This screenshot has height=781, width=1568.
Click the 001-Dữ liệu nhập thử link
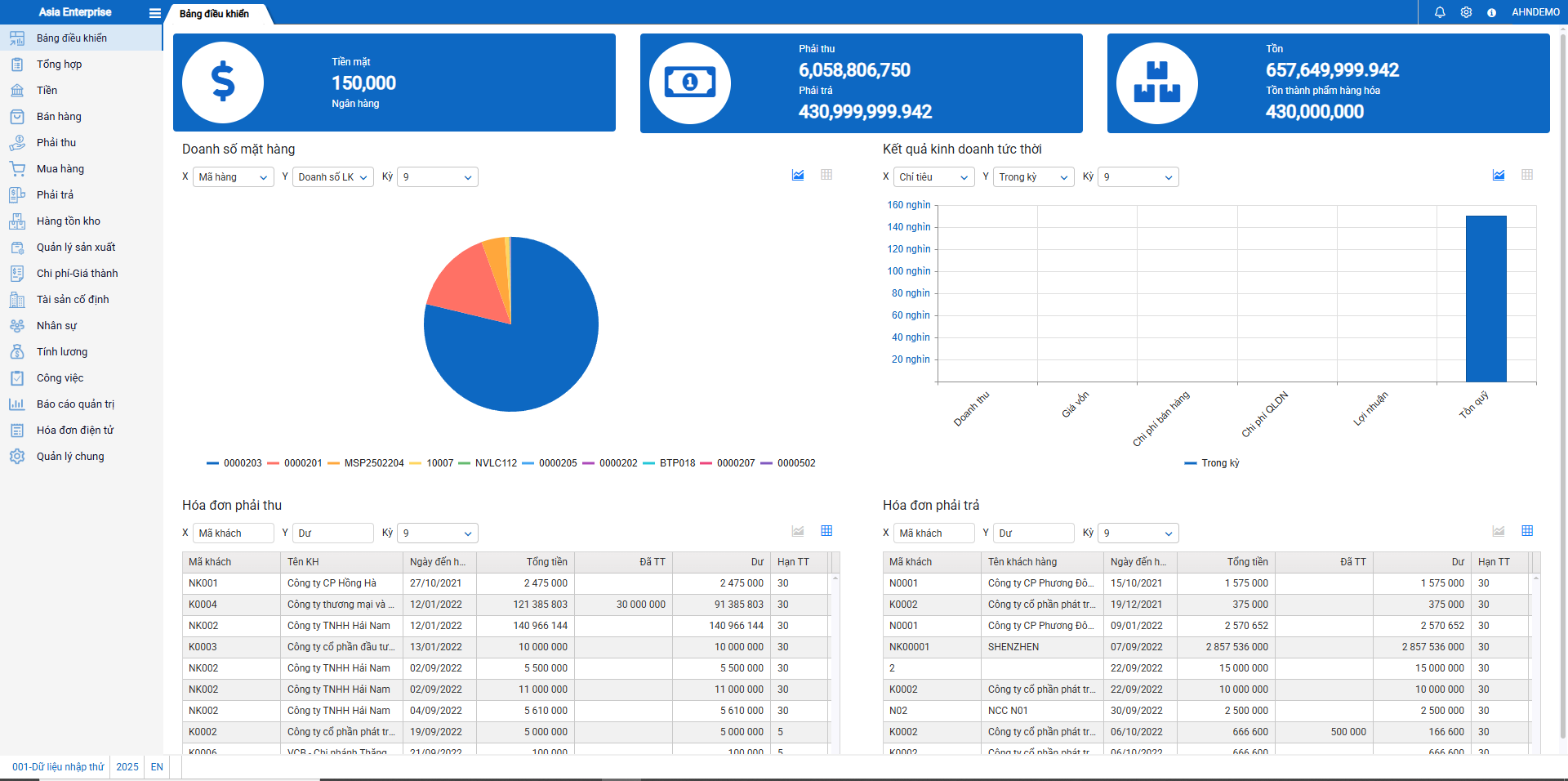(x=58, y=767)
